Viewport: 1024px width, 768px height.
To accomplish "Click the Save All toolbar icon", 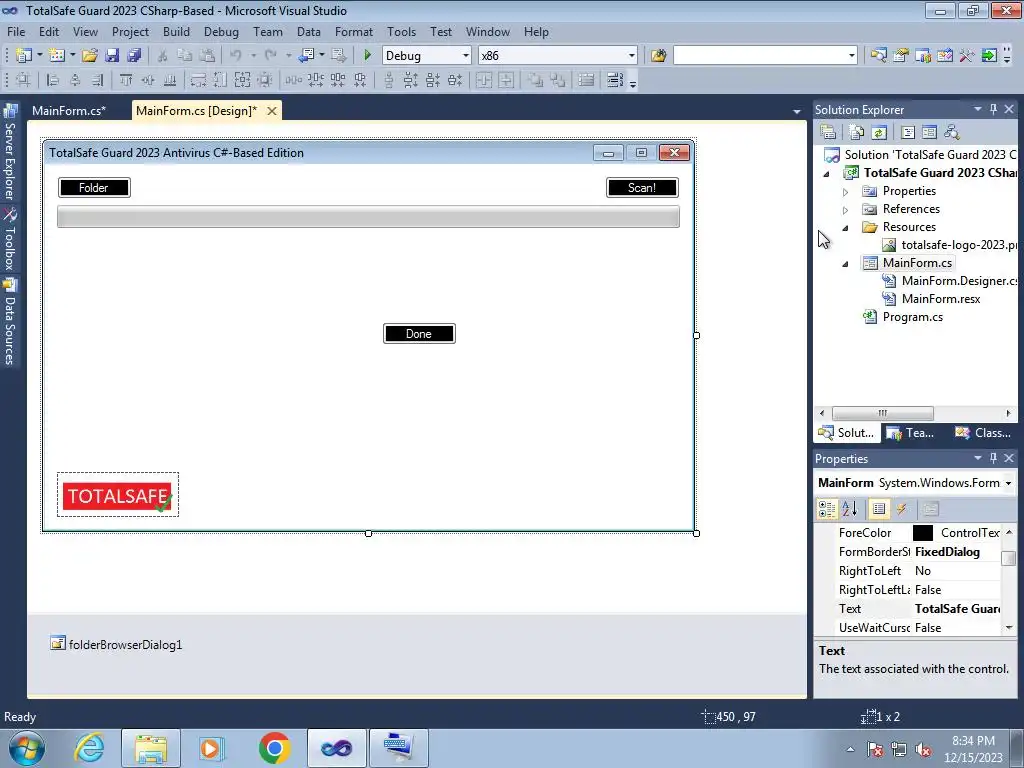I will click(134, 56).
